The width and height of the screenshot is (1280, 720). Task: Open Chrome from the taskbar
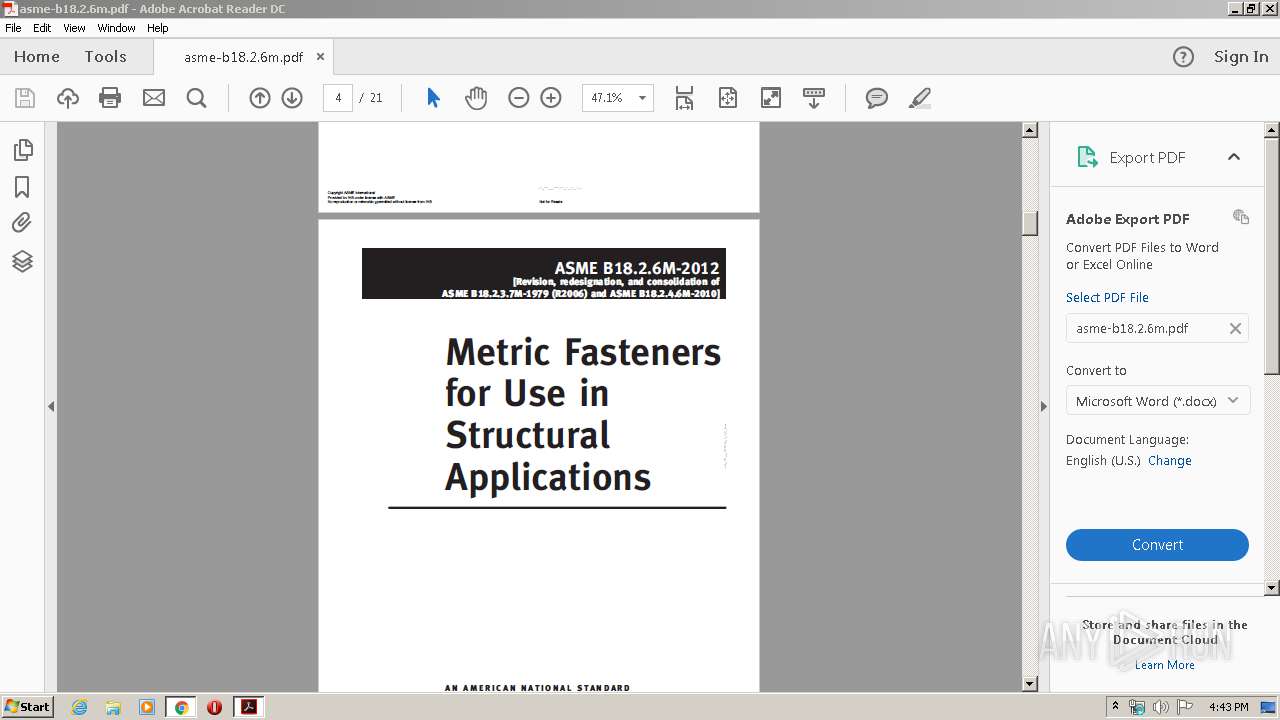click(x=181, y=707)
